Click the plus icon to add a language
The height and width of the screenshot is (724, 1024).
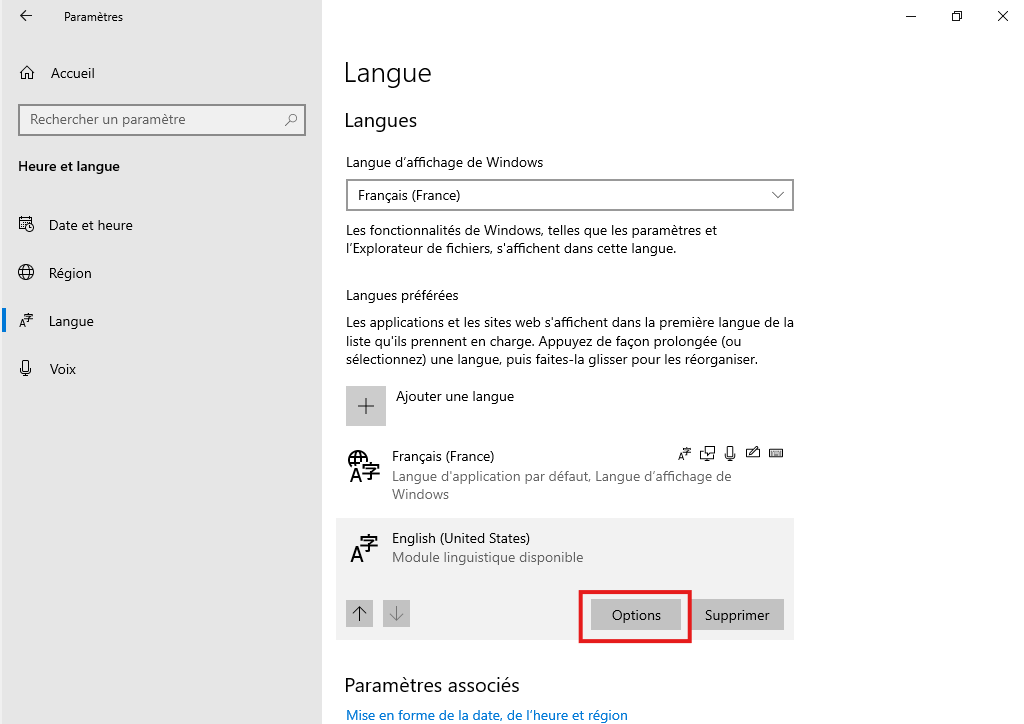click(x=365, y=406)
